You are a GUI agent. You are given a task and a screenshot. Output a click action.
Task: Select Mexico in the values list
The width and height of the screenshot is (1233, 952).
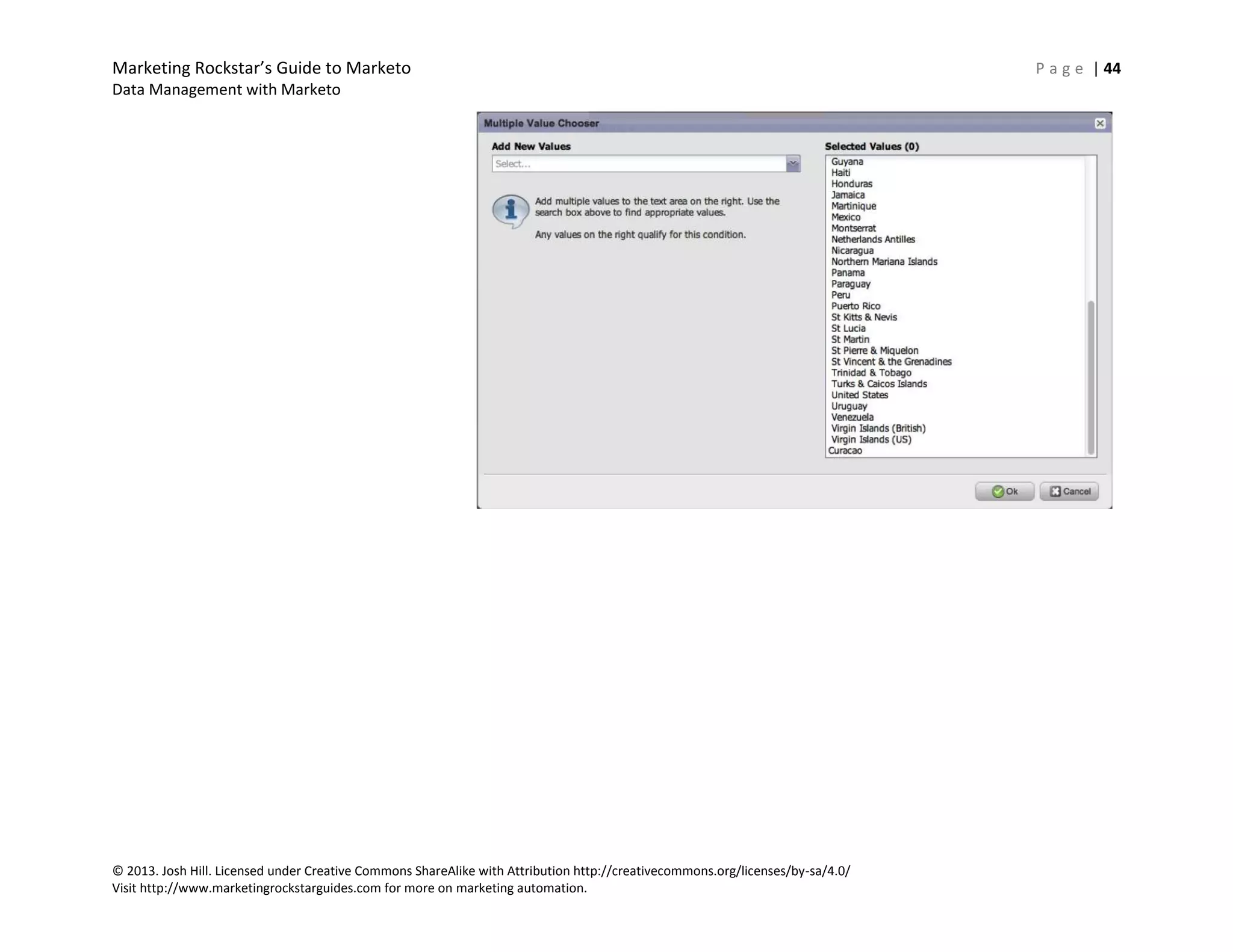pos(846,217)
